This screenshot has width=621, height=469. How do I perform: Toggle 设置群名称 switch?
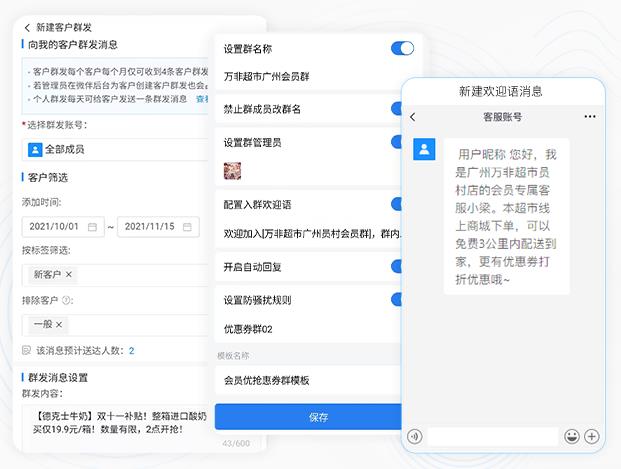point(402,48)
